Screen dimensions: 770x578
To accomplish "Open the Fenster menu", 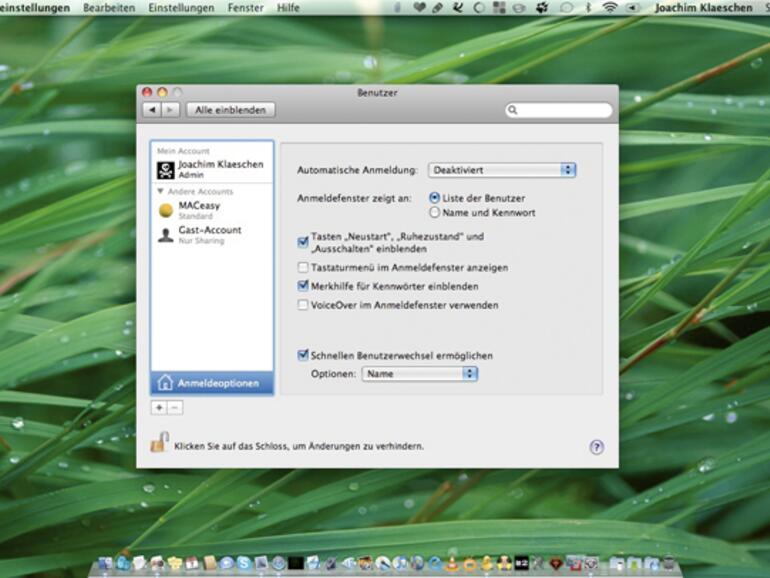I will [x=246, y=8].
